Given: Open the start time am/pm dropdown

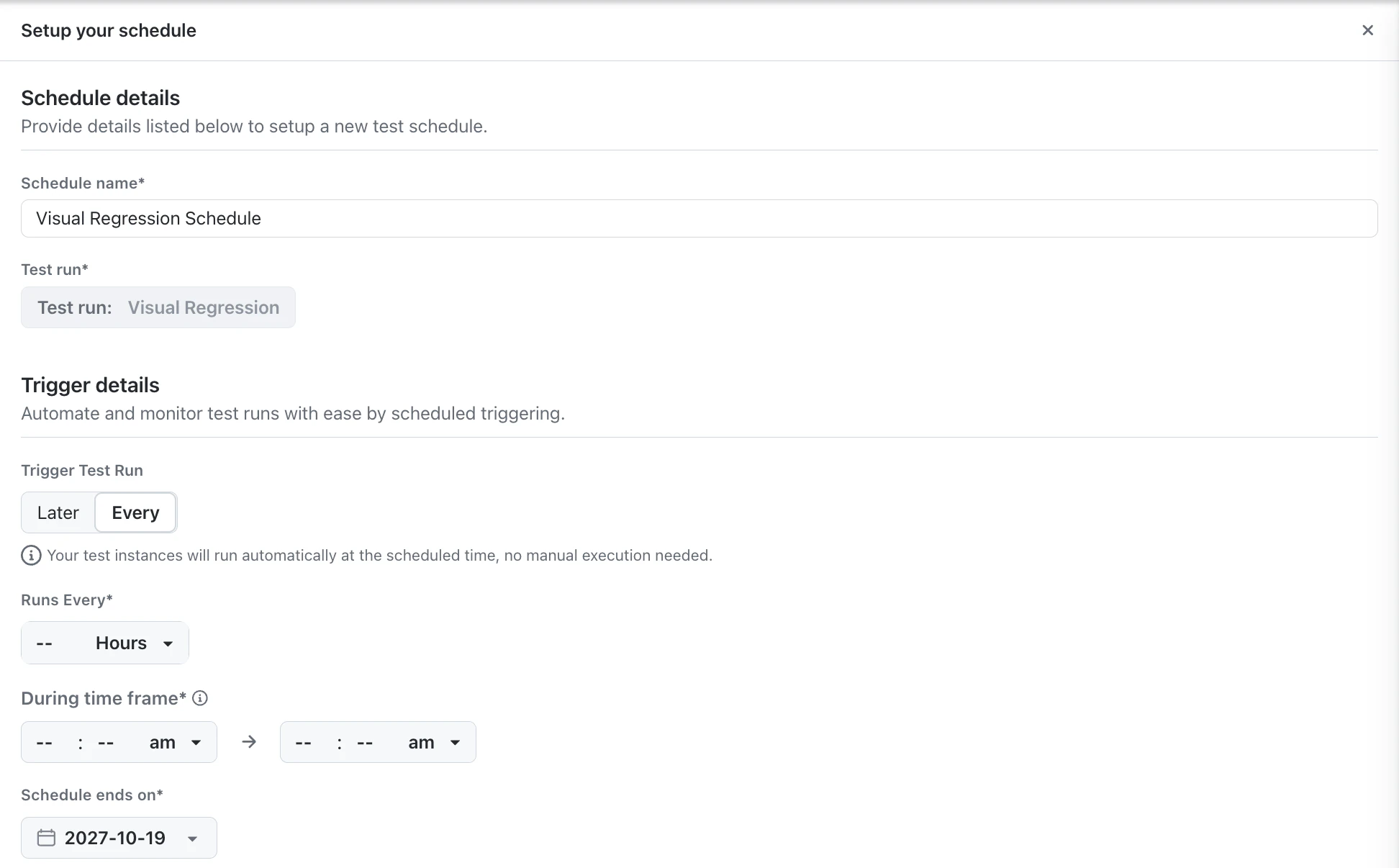Looking at the screenshot, I should (x=176, y=742).
